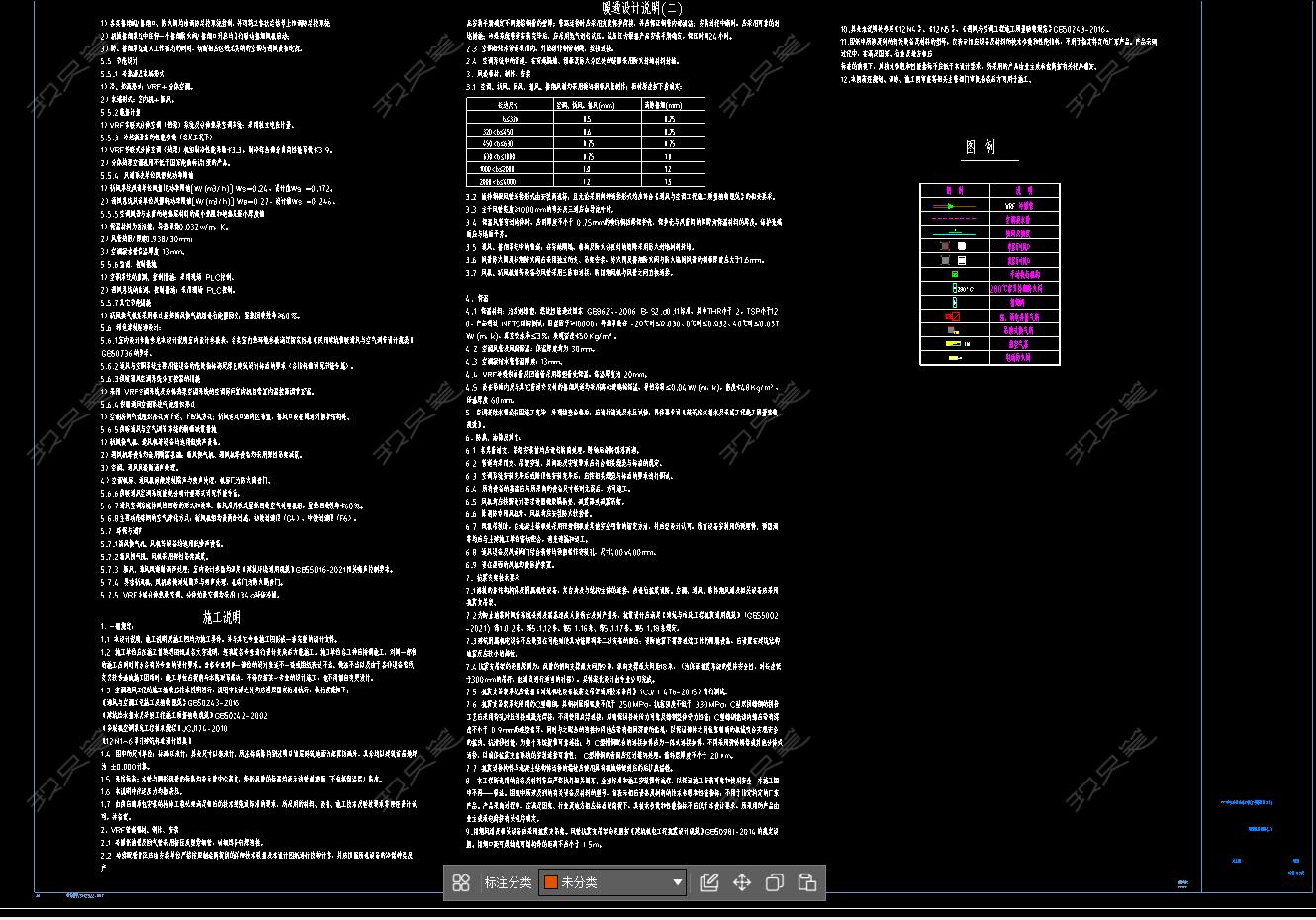
Task: Click the 图例 legend heading
Action: coord(981,147)
